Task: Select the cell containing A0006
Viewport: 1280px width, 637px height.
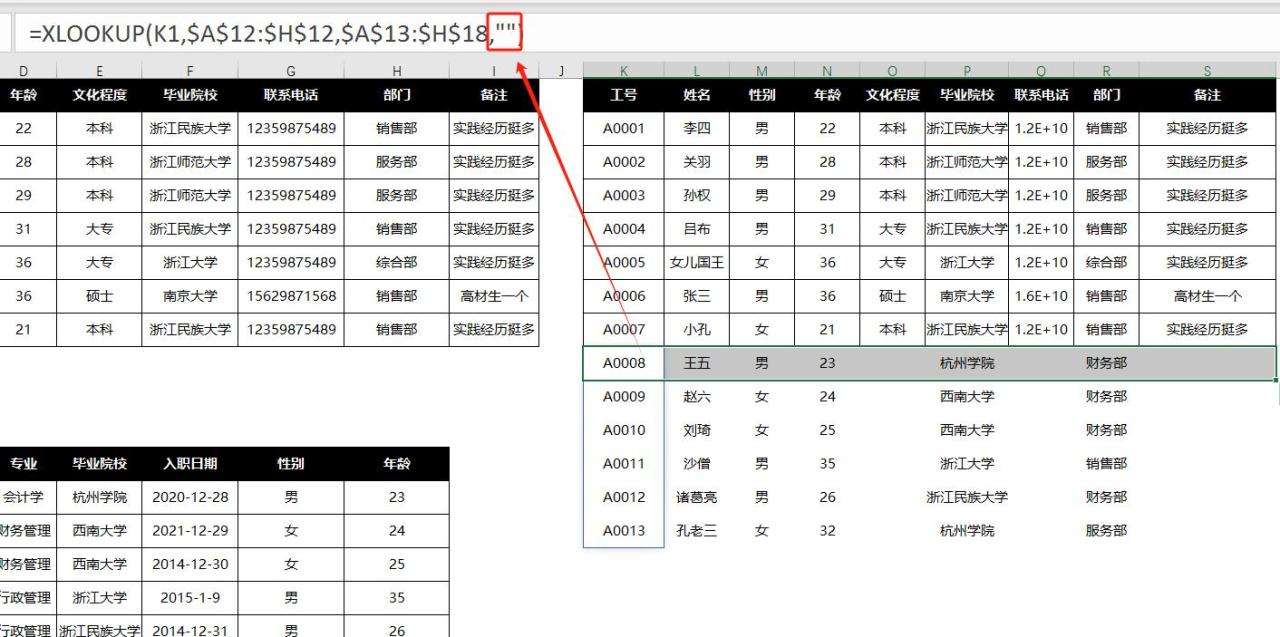Action: (624, 296)
